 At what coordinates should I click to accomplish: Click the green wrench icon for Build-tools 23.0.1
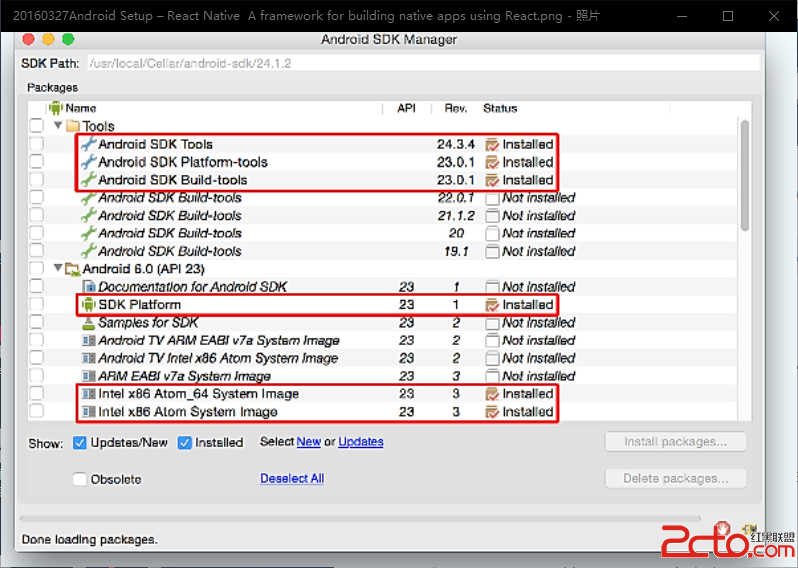pos(89,180)
